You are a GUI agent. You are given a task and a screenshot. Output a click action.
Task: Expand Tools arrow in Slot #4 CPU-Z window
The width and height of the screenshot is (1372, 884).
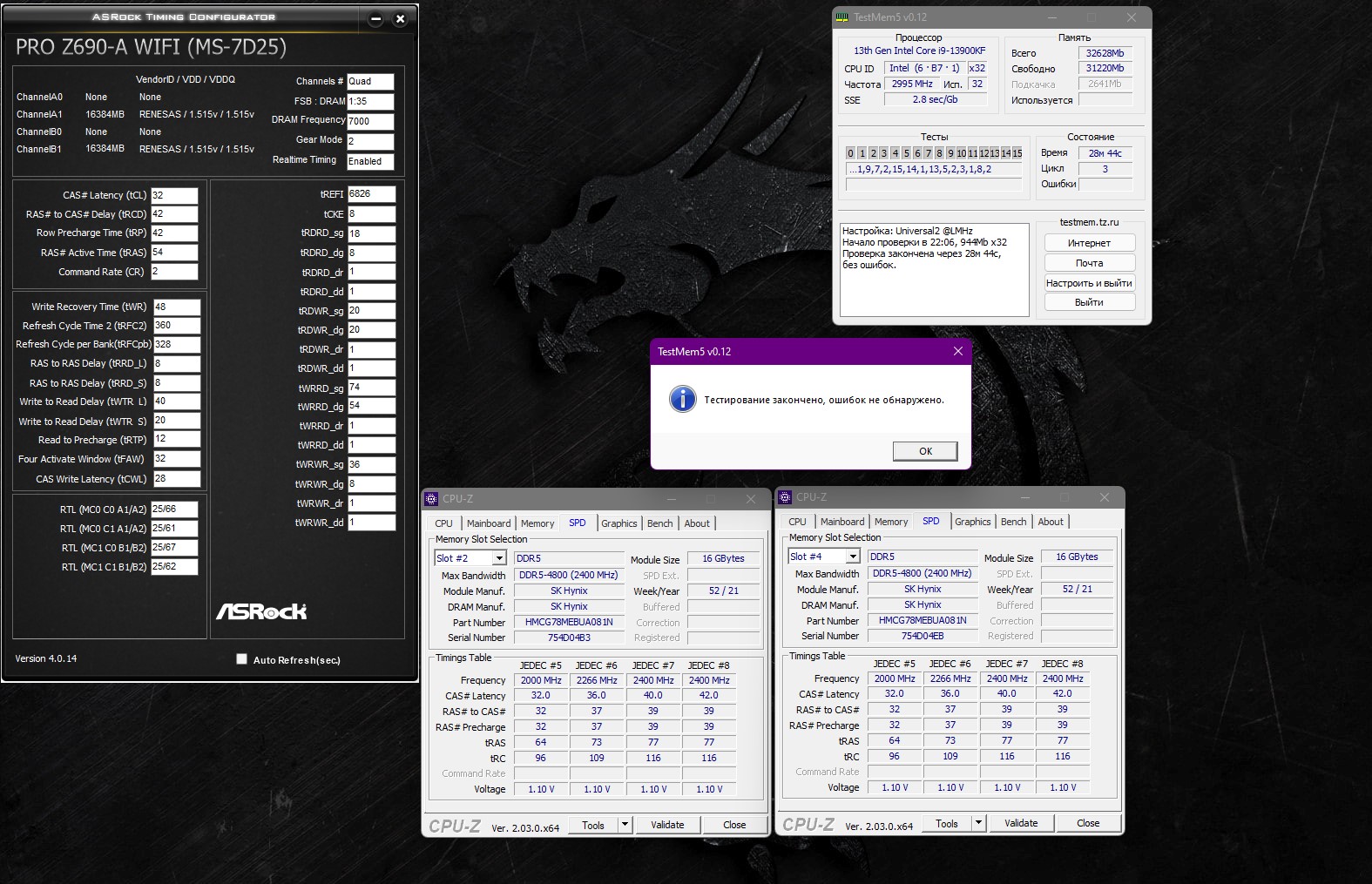[x=978, y=823]
